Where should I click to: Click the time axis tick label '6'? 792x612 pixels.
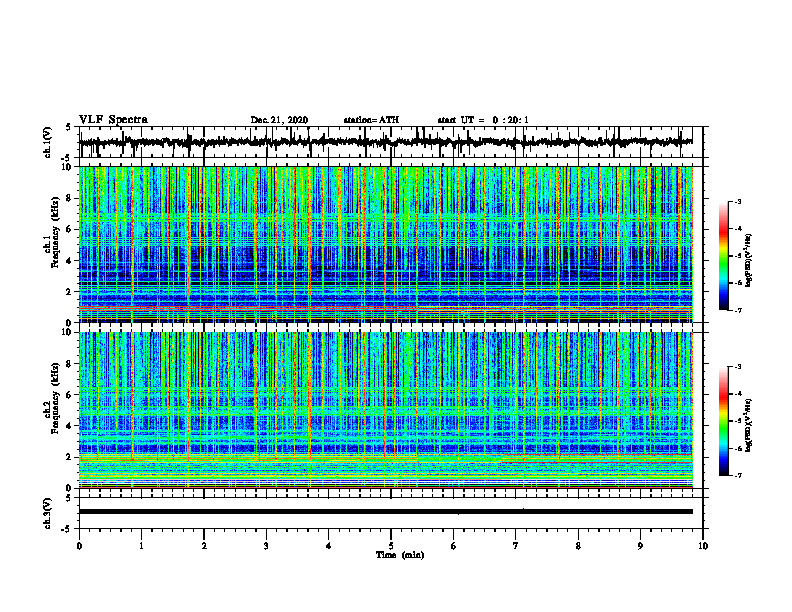click(x=454, y=546)
